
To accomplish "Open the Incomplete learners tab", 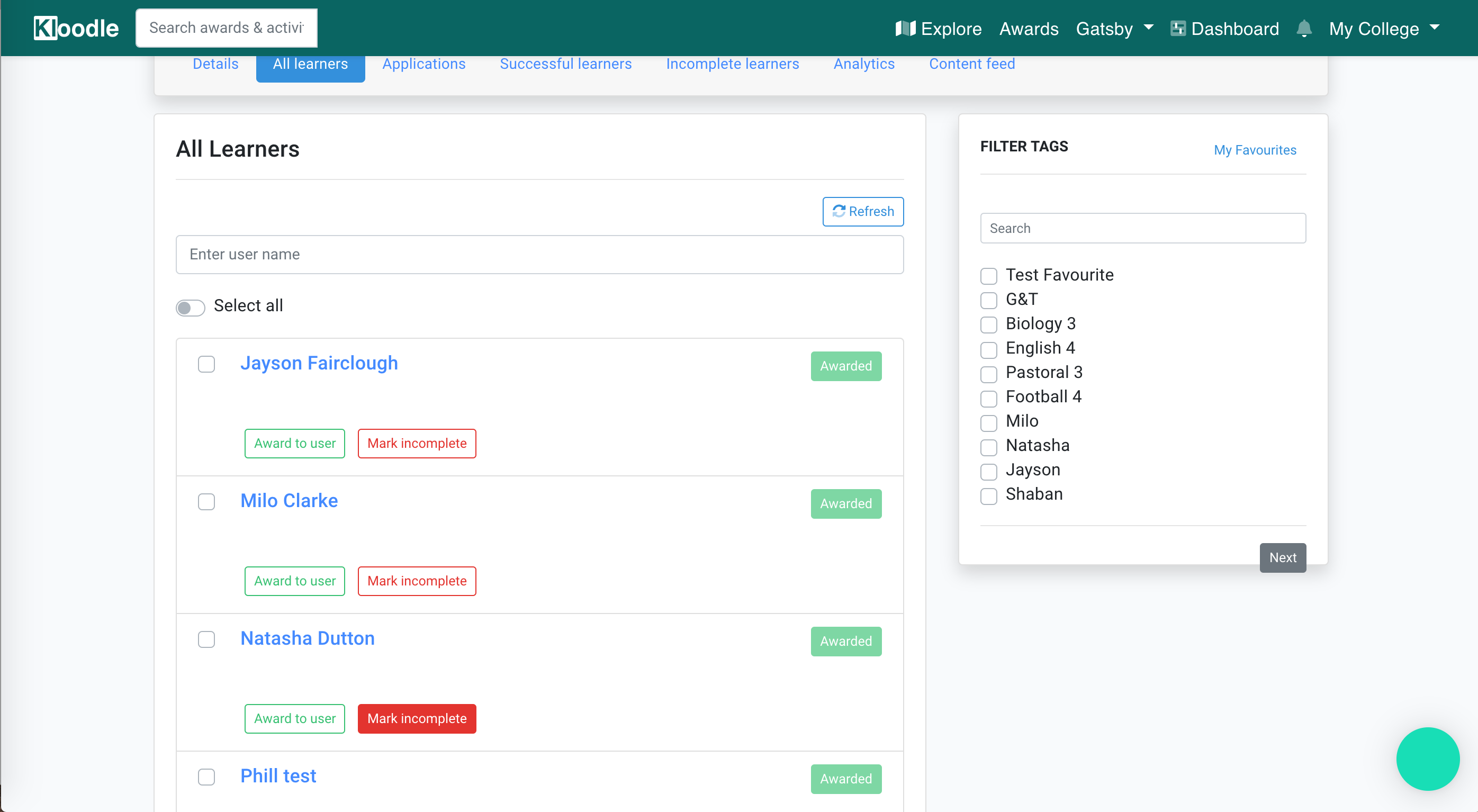I will point(733,64).
